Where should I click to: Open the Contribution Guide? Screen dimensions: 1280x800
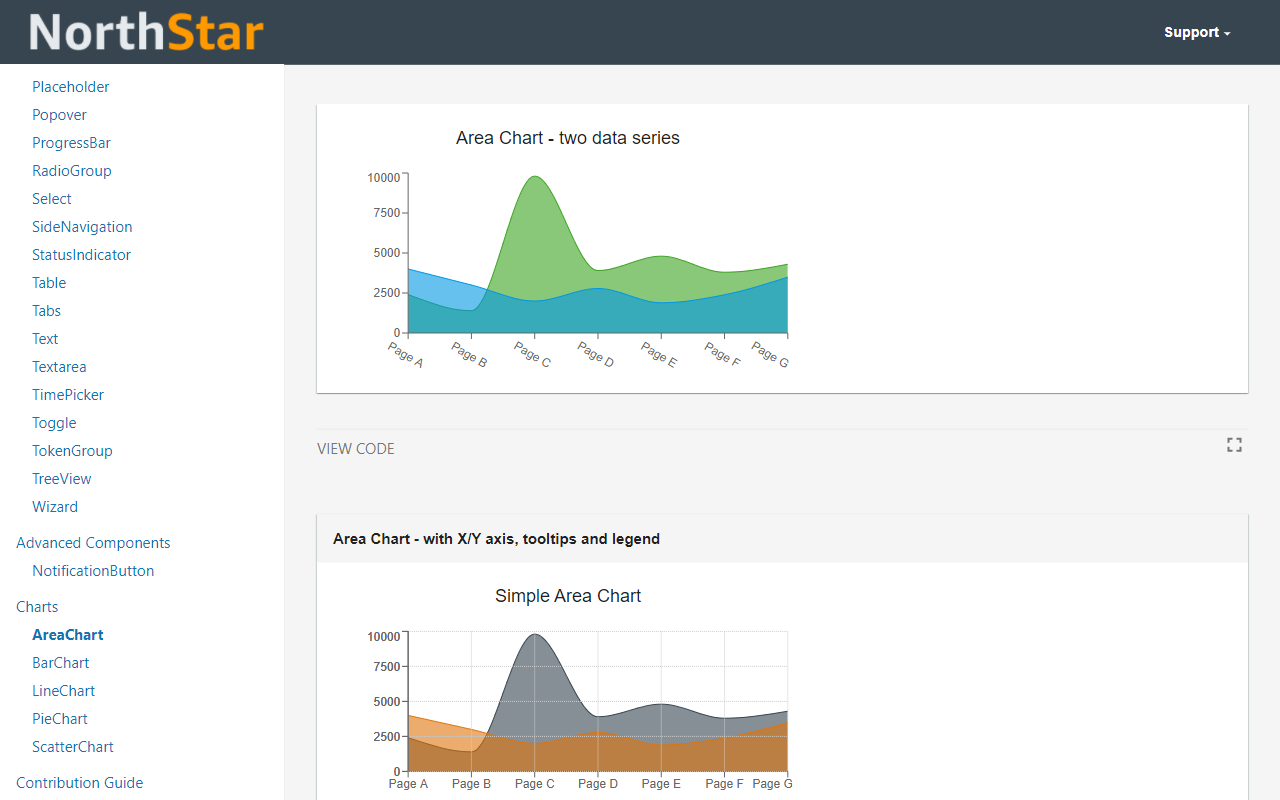79,782
